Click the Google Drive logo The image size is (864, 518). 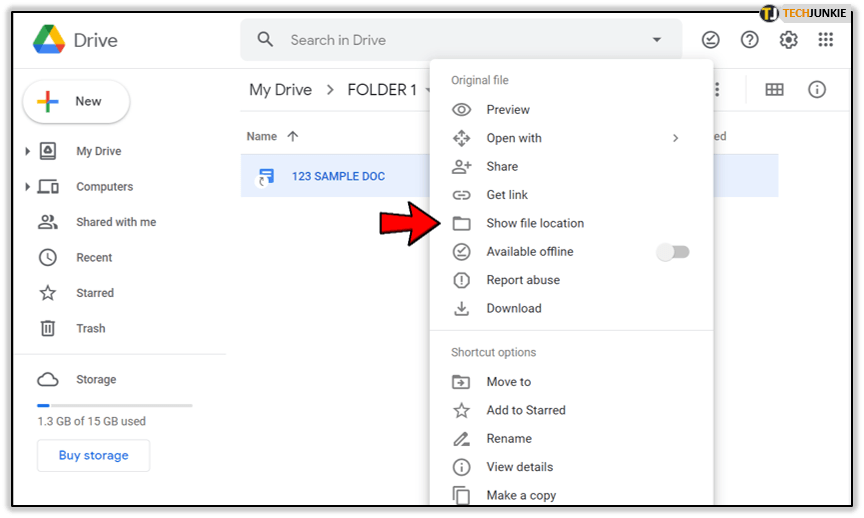(x=49, y=40)
